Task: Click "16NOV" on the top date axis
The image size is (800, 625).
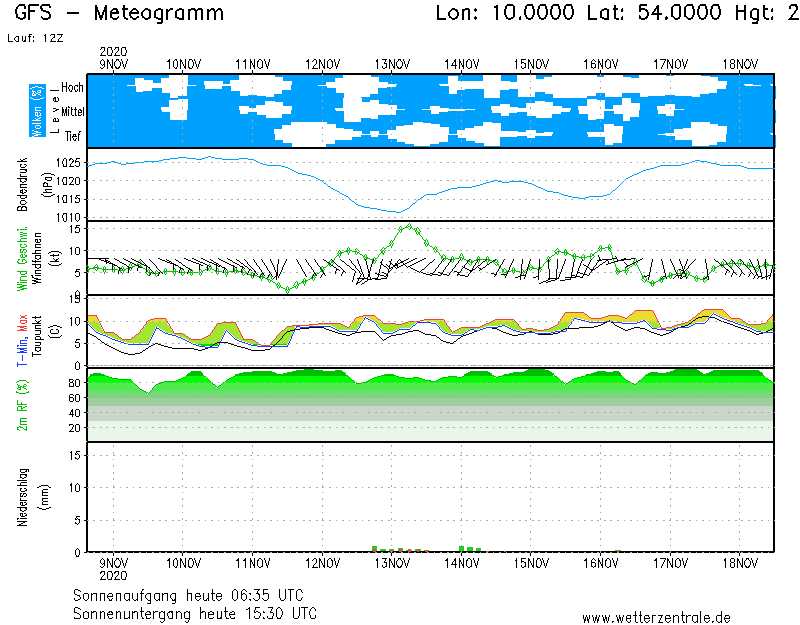Action: click(601, 64)
